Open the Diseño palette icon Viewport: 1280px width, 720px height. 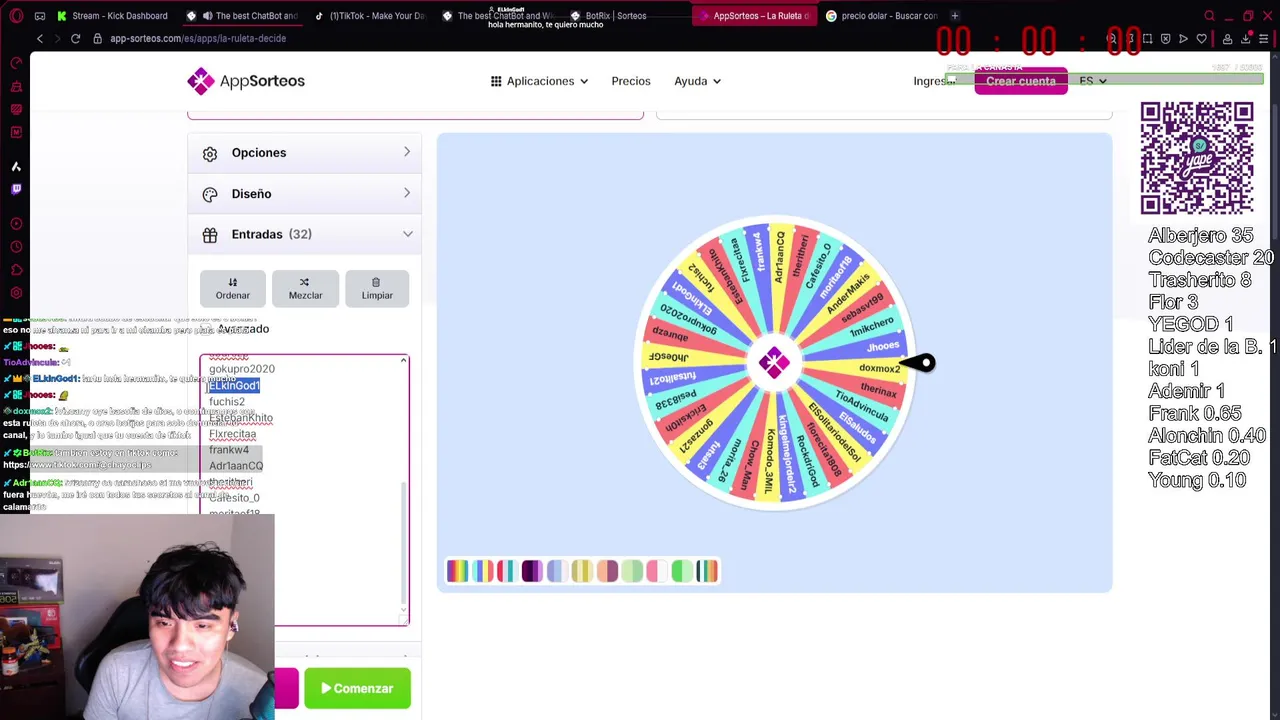(210, 194)
